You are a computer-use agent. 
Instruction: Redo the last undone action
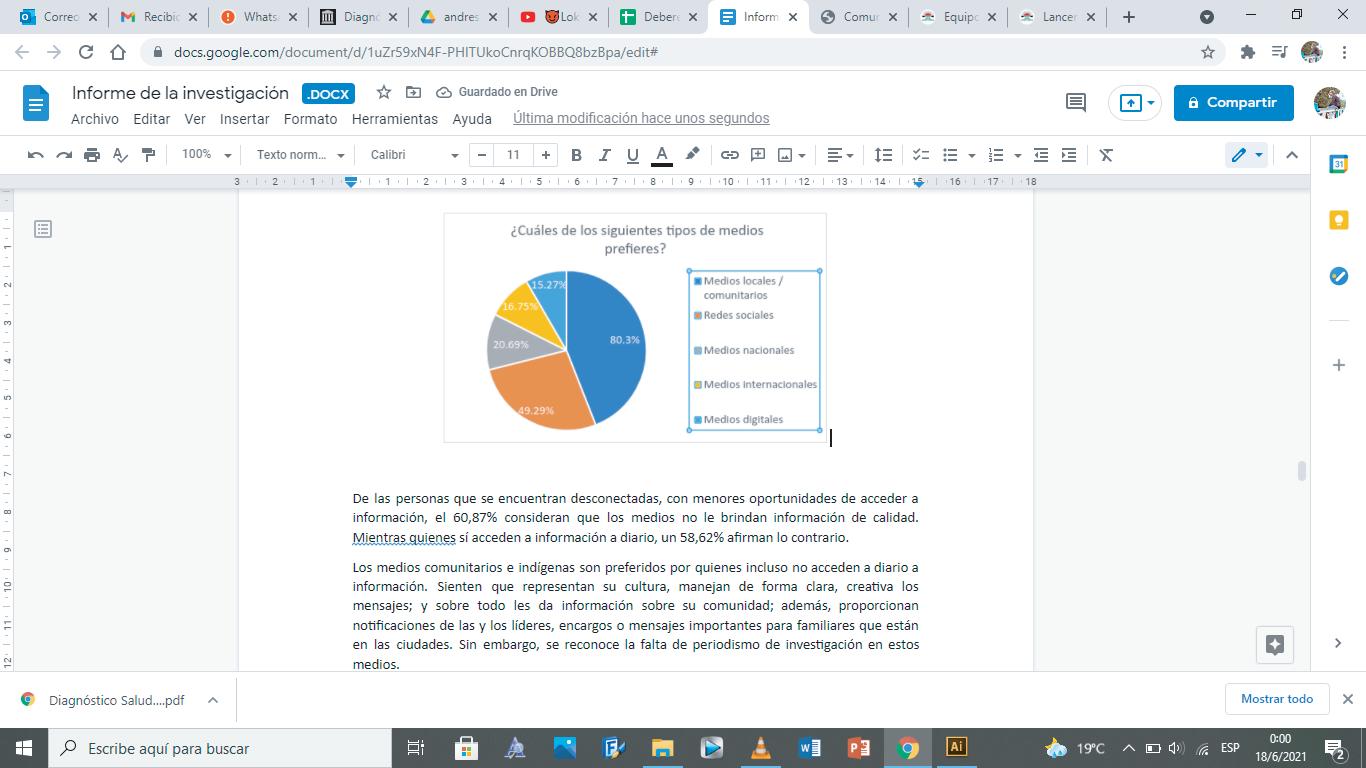pyautogui.click(x=64, y=155)
